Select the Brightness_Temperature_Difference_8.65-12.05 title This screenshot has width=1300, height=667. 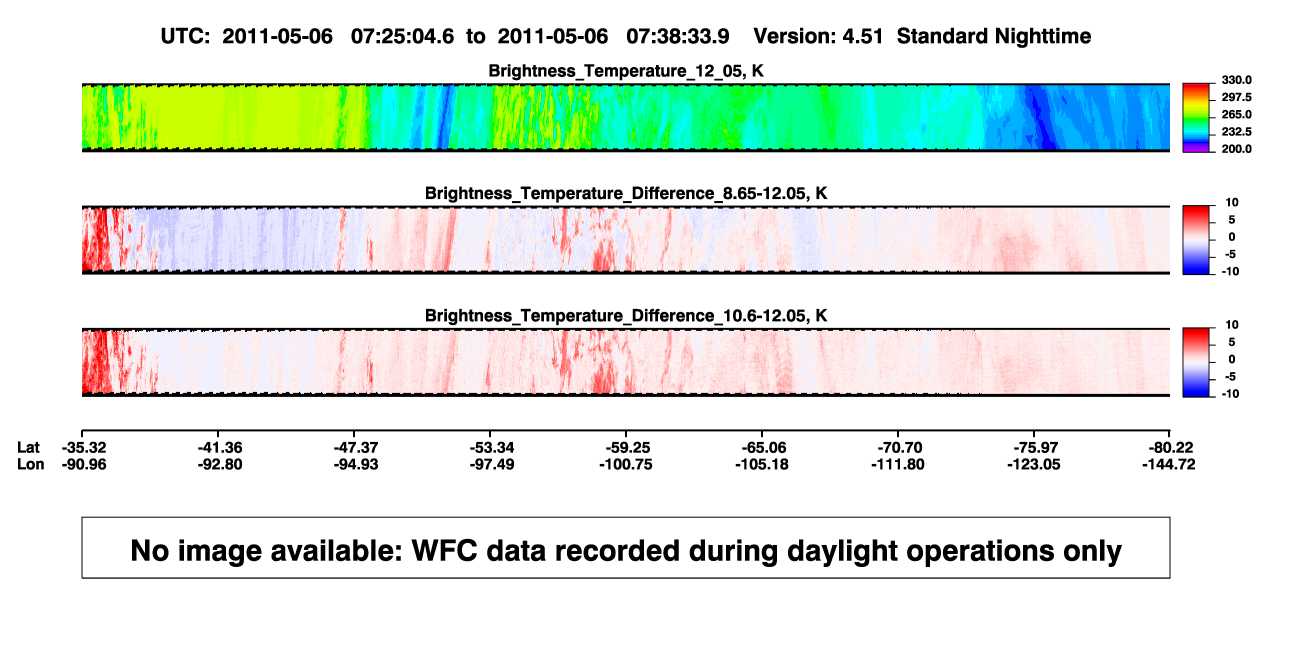(x=626, y=193)
